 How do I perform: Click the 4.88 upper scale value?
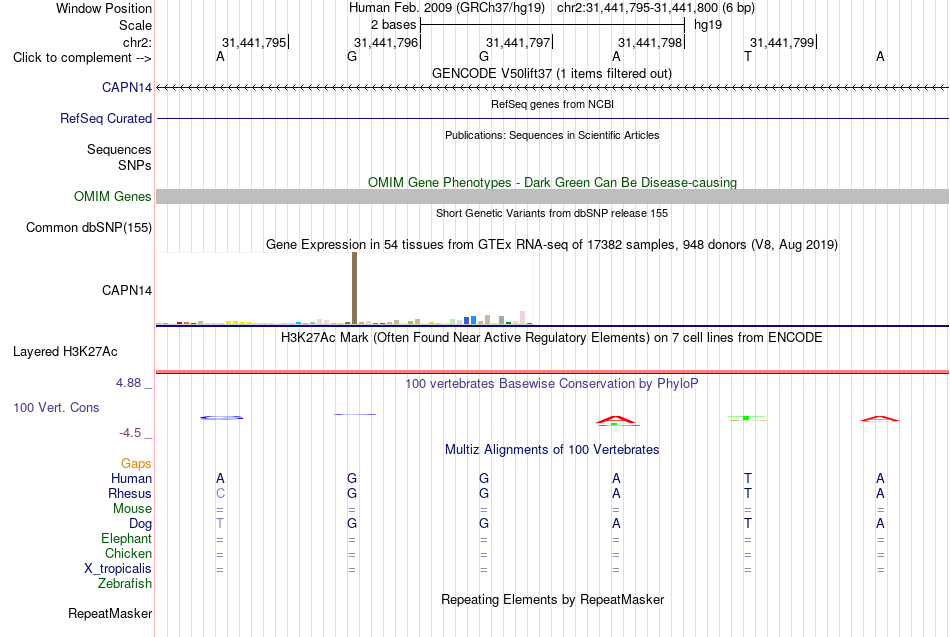[x=128, y=383]
